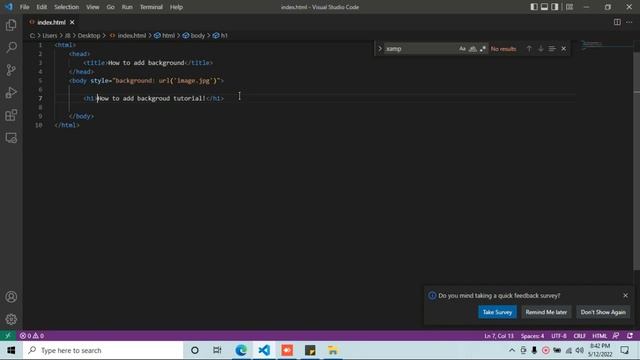This screenshot has width=640, height=360.
Task: Open the Source Control view
Action: coord(11,70)
